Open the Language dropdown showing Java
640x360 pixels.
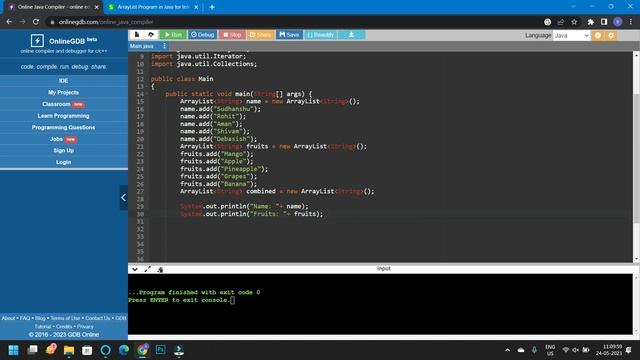click(x=571, y=36)
